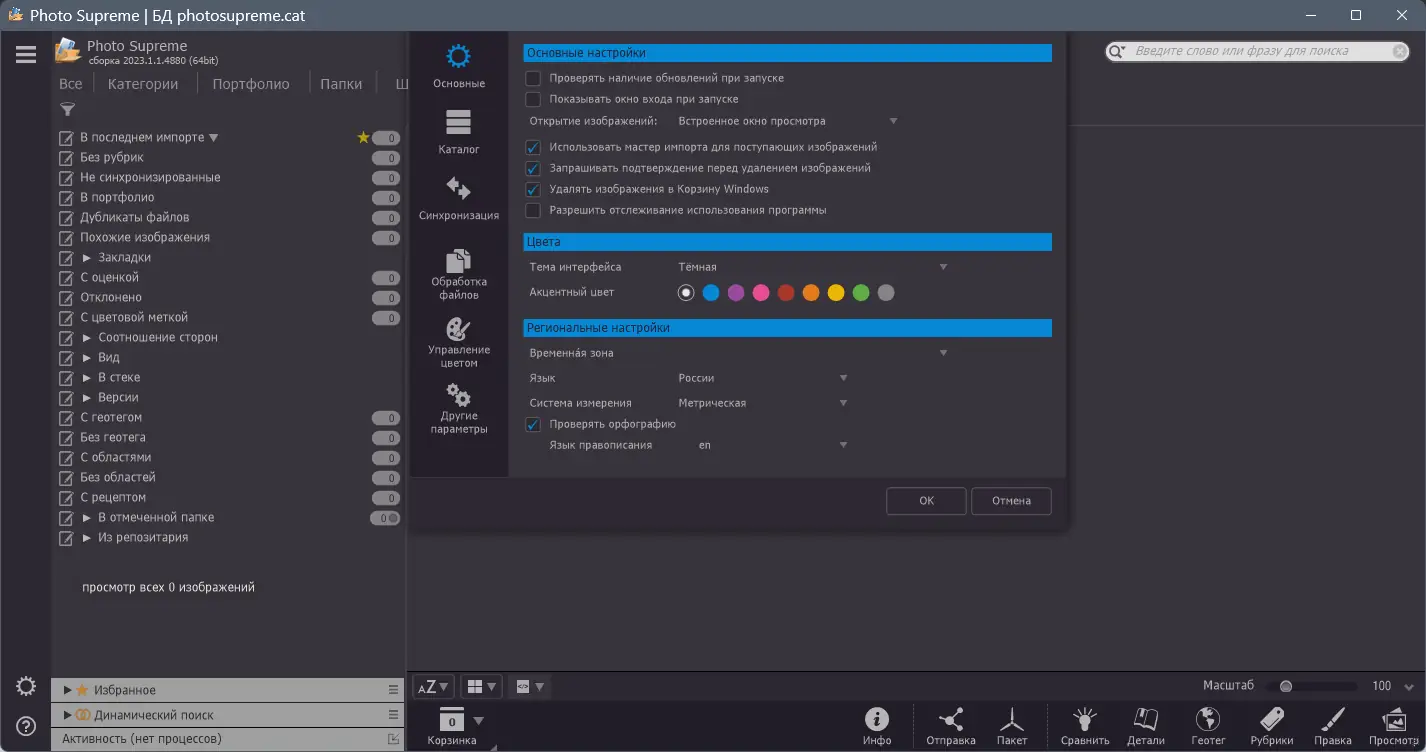Check Показывать окно входа при запуске

click(533, 99)
